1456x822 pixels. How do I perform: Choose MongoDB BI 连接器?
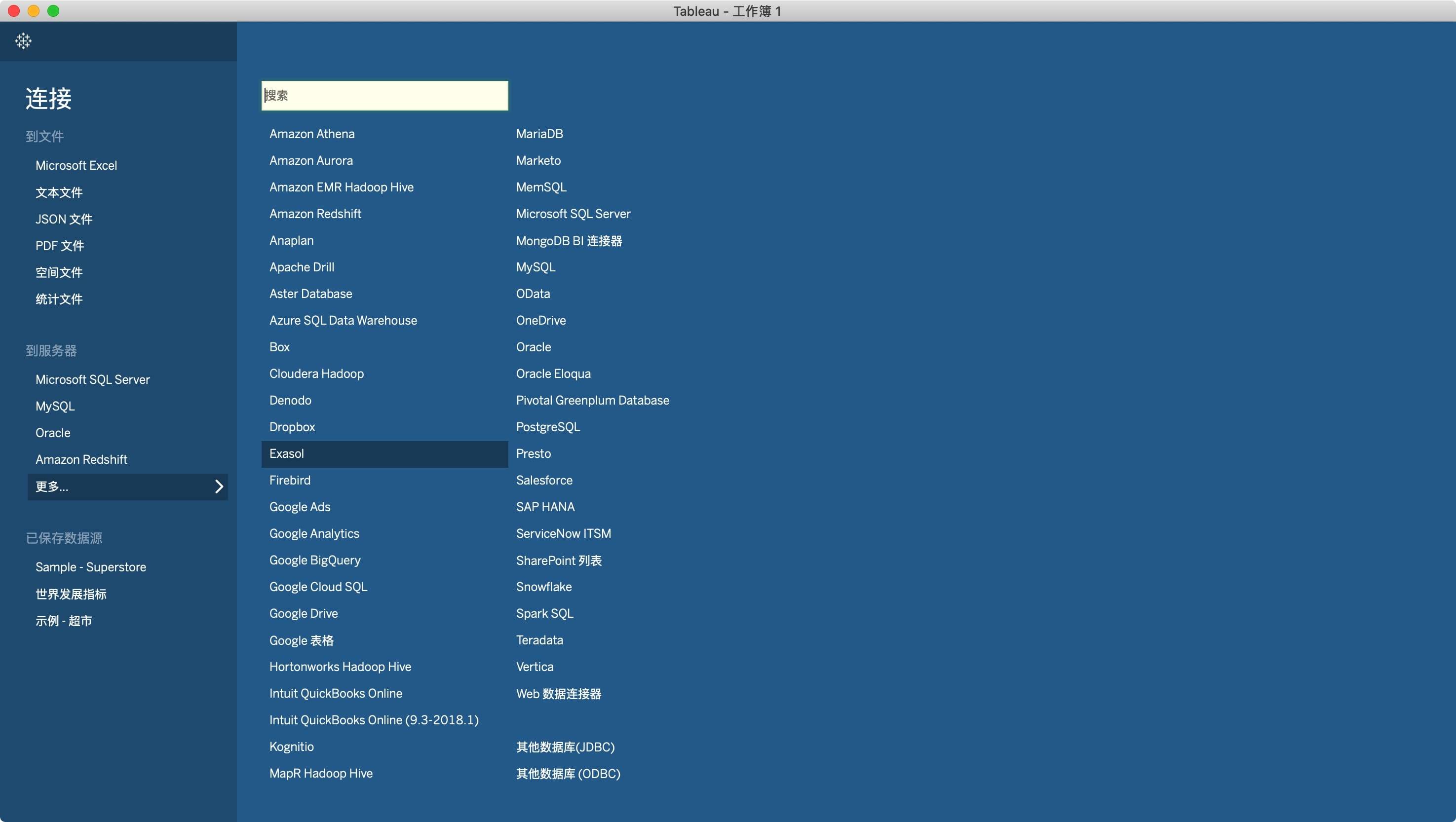pyautogui.click(x=569, y=241)
